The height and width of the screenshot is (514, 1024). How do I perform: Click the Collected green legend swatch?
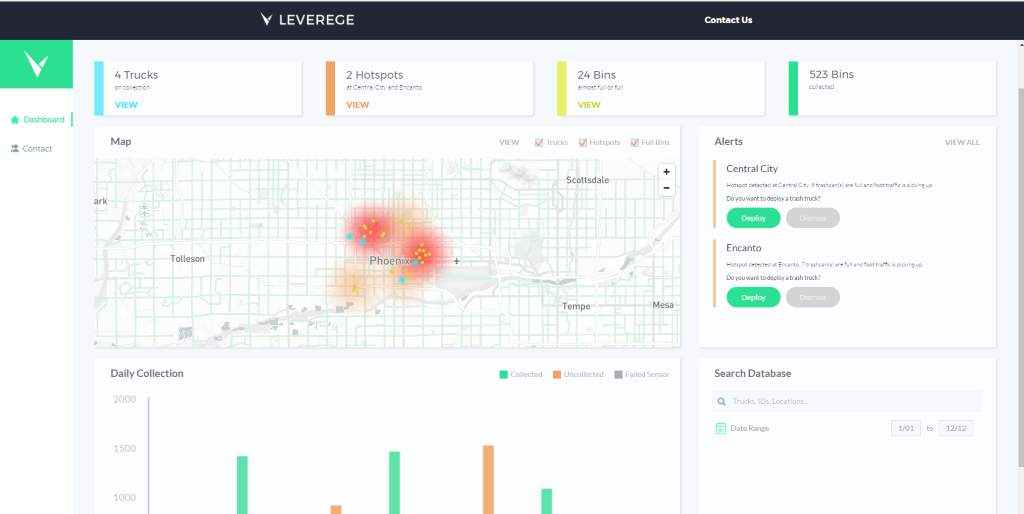click(504, 374)
